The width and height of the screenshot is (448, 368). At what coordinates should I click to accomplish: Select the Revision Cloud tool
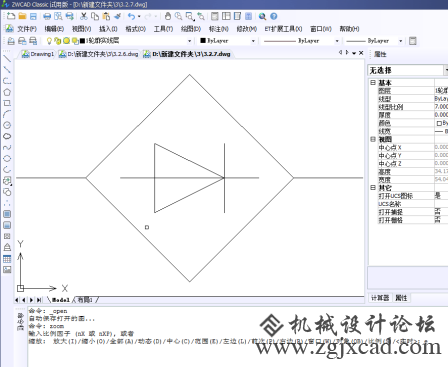click(x=7, y=136)
